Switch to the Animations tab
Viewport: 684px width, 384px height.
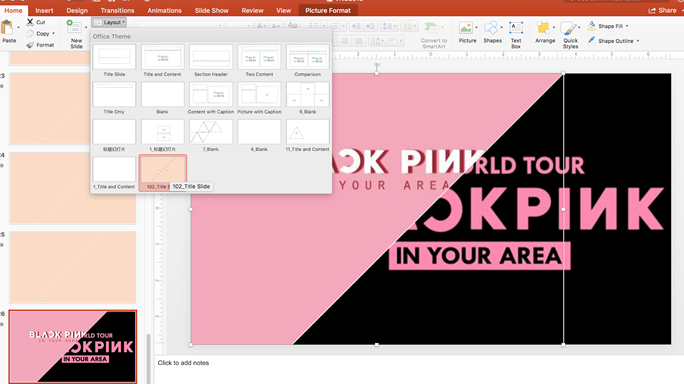click(164, 10)
